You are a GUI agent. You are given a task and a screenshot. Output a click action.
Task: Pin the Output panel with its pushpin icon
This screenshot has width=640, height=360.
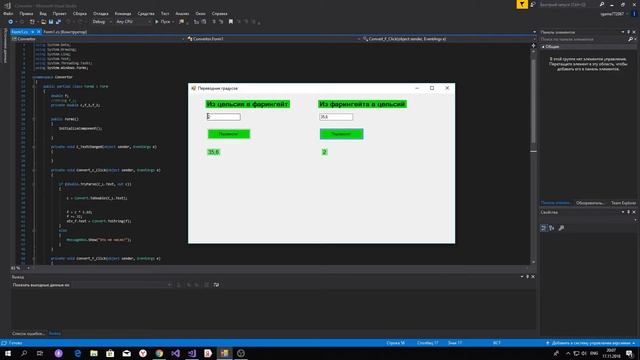point(527,277)
